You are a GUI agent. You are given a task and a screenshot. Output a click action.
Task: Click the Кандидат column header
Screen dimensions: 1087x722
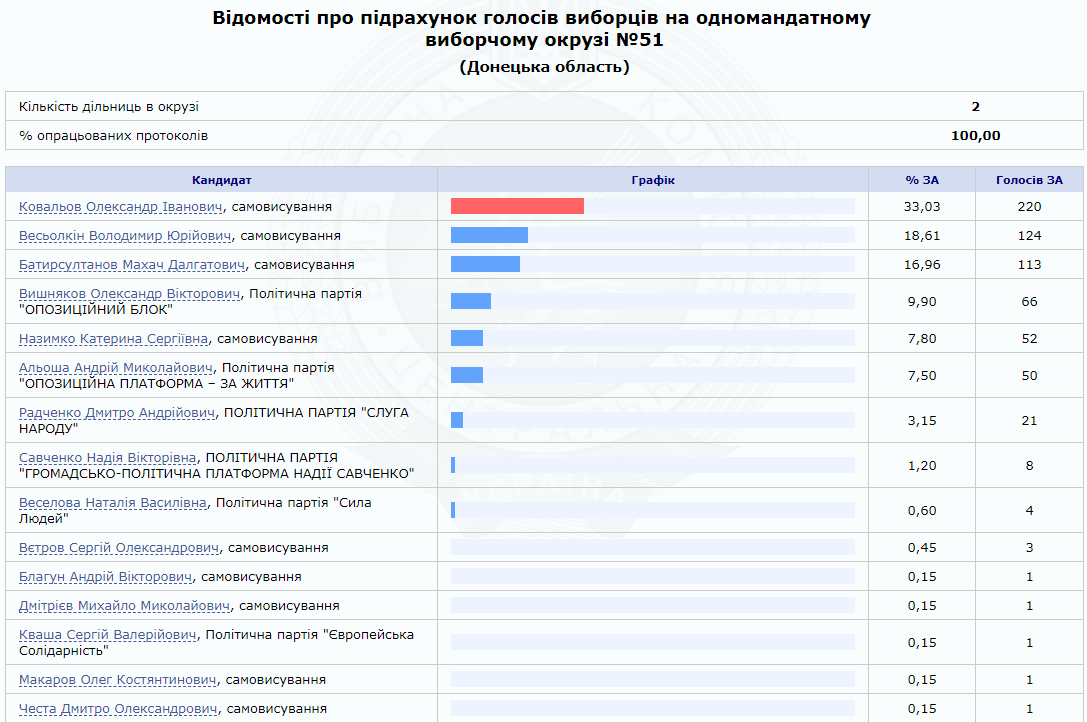click(x=221, y=180)
